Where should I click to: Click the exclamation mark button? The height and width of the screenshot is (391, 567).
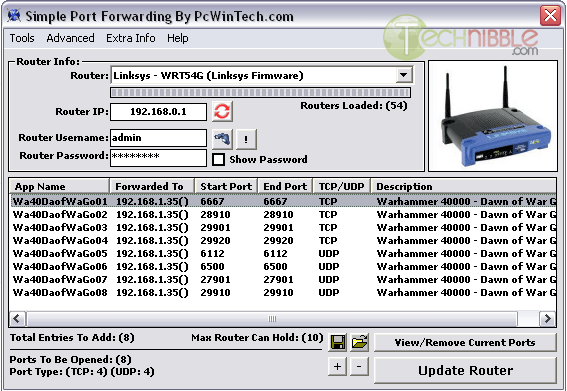tap(246, 139)
